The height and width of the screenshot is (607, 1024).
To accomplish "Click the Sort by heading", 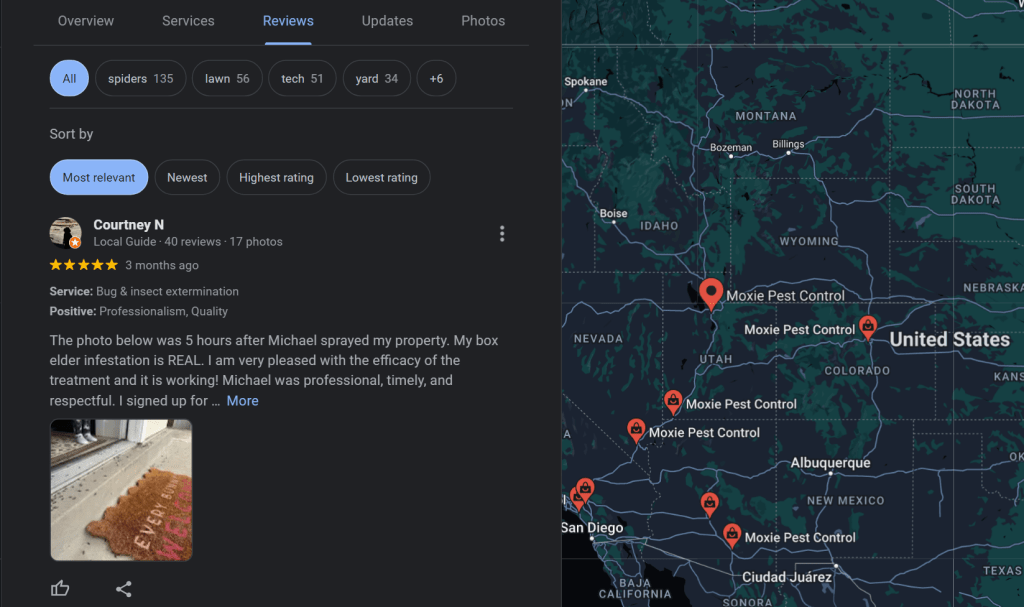I will click(71, 134).
